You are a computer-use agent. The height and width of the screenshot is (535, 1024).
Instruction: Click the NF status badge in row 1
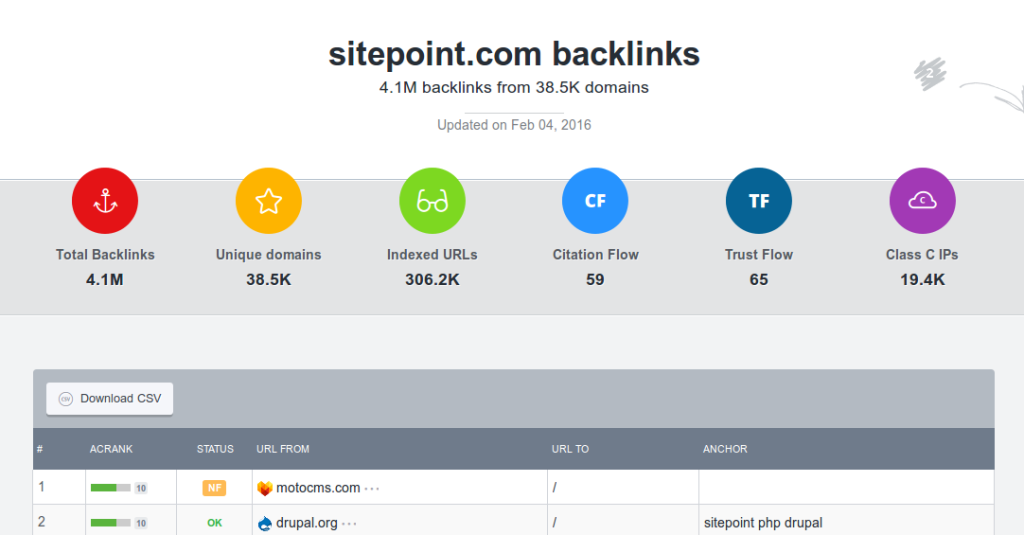click(215, 488)
